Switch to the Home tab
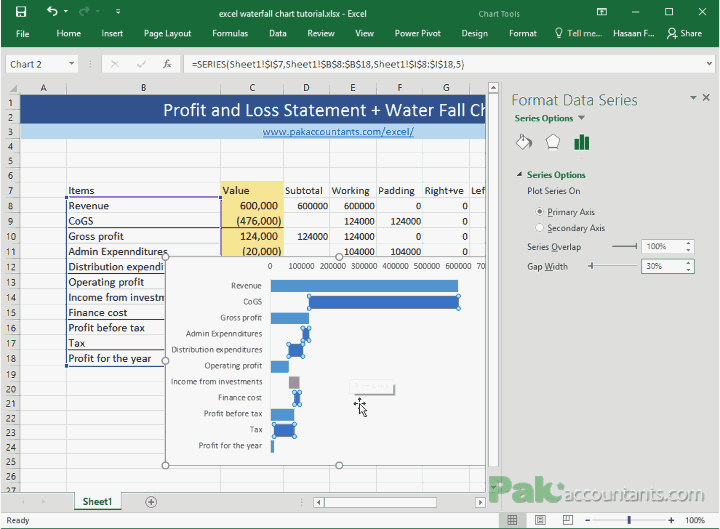Viewport: 720px width, 529px height. coord(68,34)
